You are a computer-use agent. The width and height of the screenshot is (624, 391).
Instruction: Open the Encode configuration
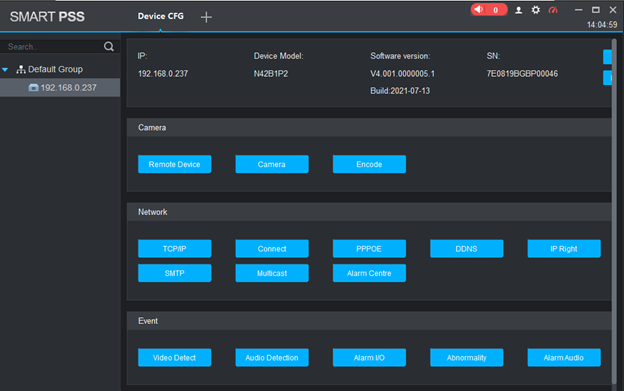[x=369, y=164]
